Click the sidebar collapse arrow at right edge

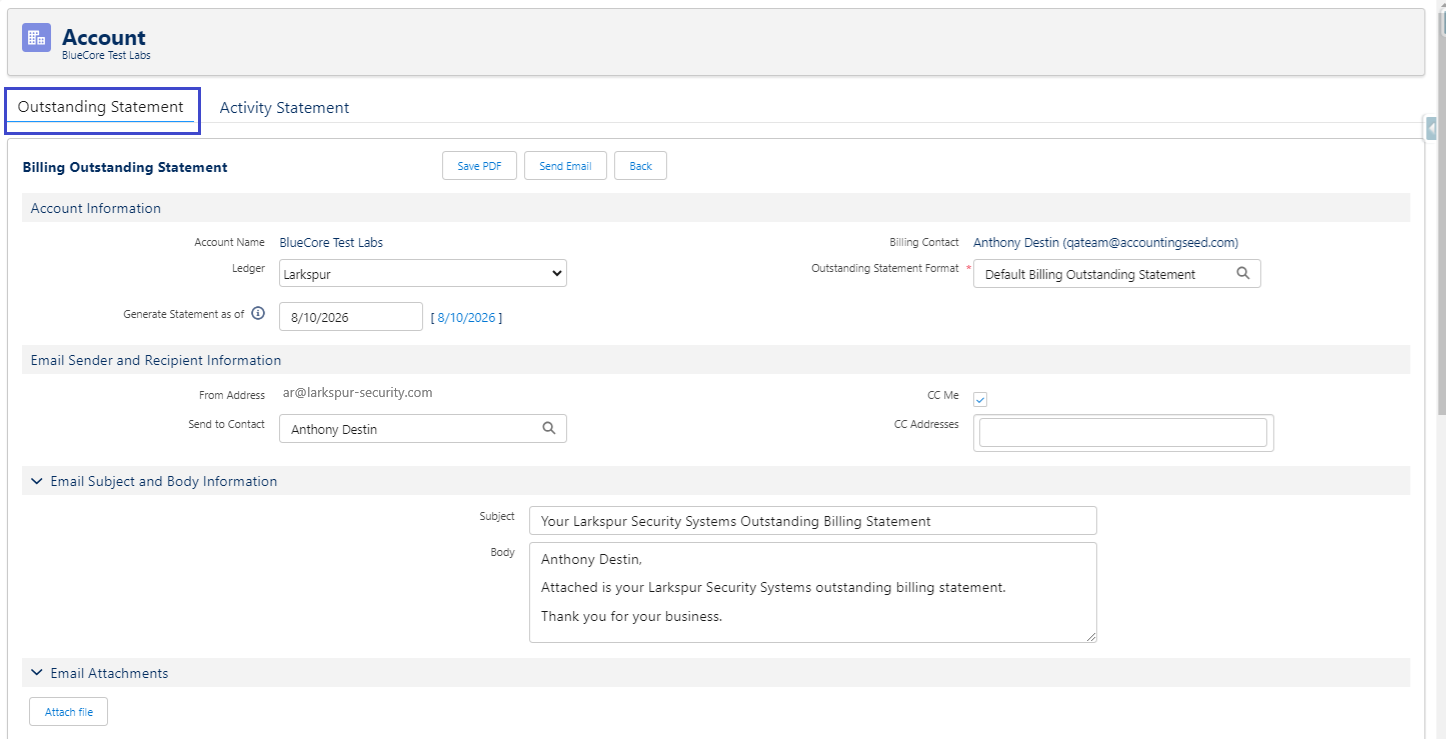[1433, 128]
